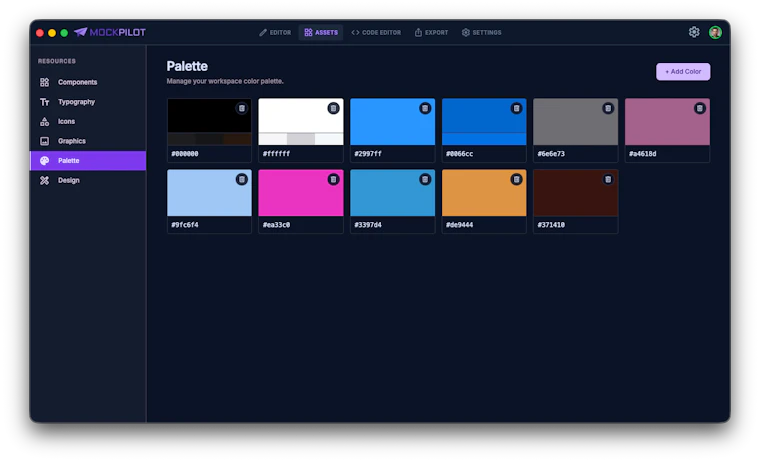Delete the #de9444 color swatch

coord(516,179)
